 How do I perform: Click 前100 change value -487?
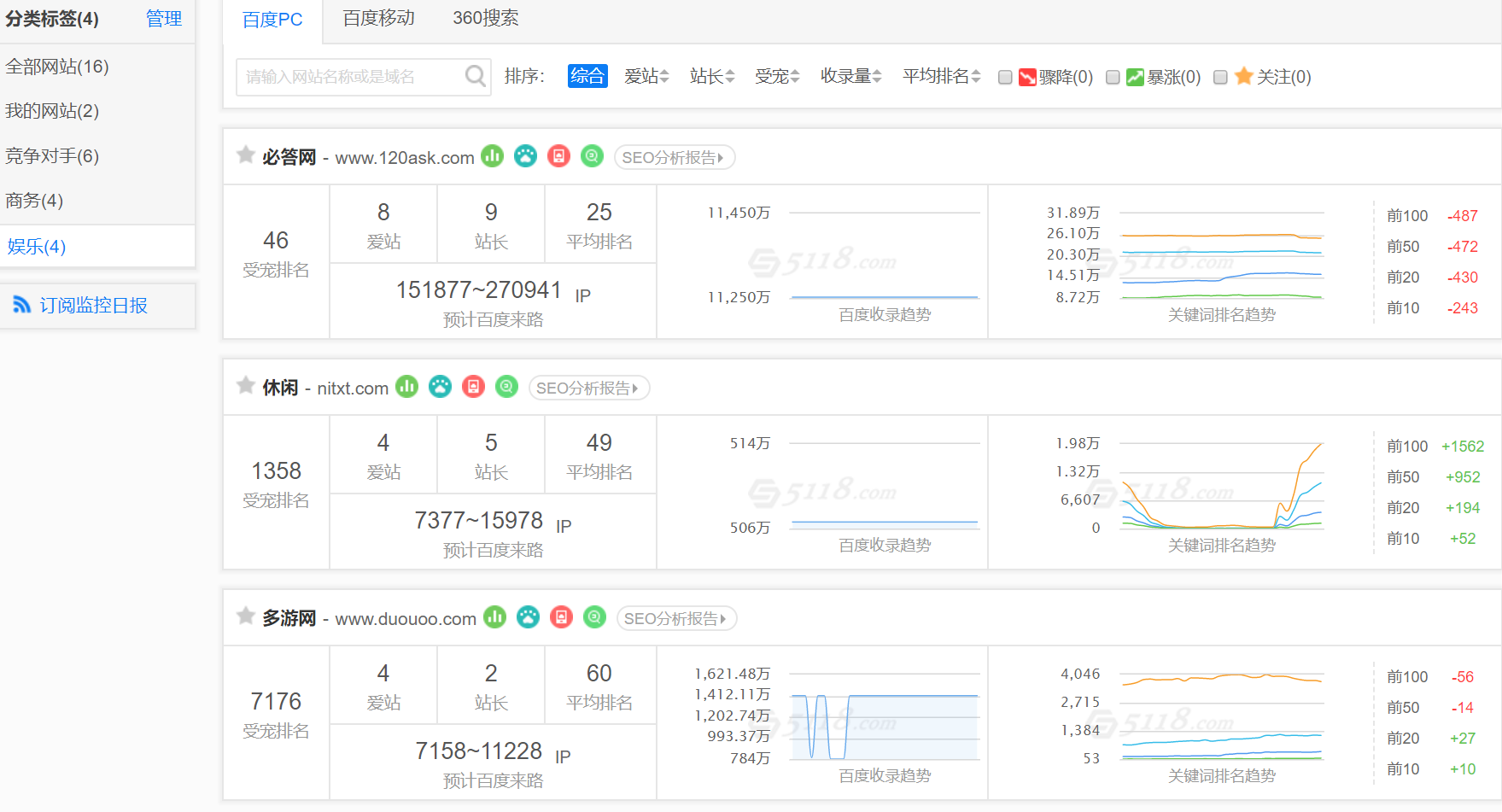pyautogui.click(x=1463, y=216)
